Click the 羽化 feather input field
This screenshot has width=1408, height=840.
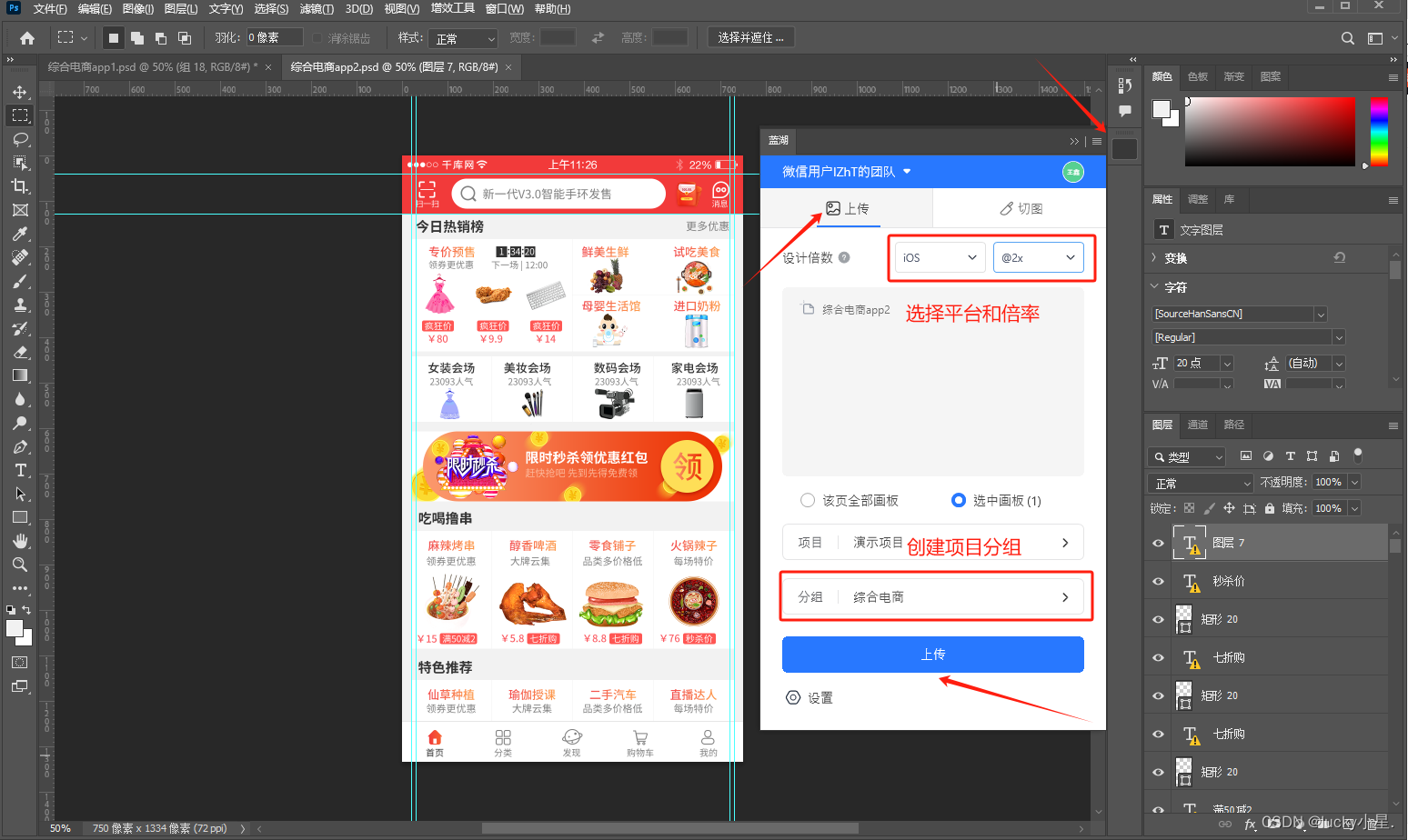pos(274,37)
